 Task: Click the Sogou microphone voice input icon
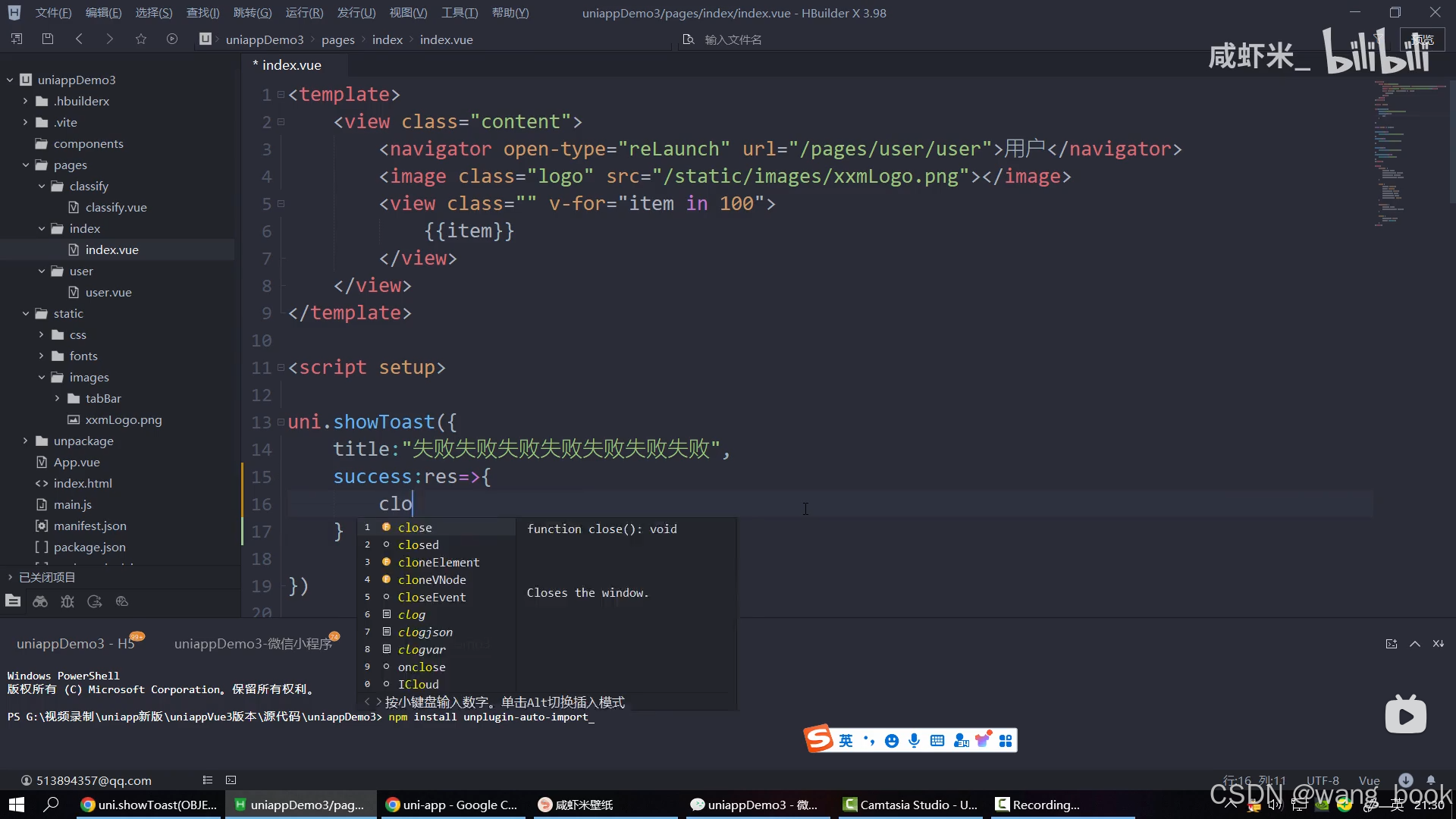[915, 741]
